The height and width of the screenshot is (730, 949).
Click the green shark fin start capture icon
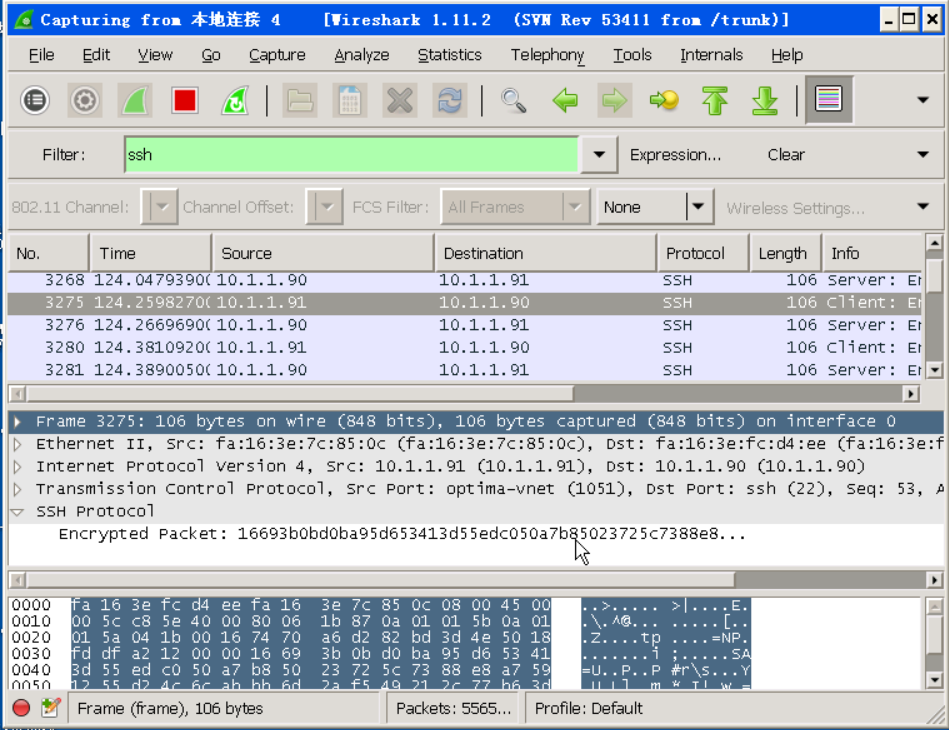pyautogui.click(x=134, y=100)
